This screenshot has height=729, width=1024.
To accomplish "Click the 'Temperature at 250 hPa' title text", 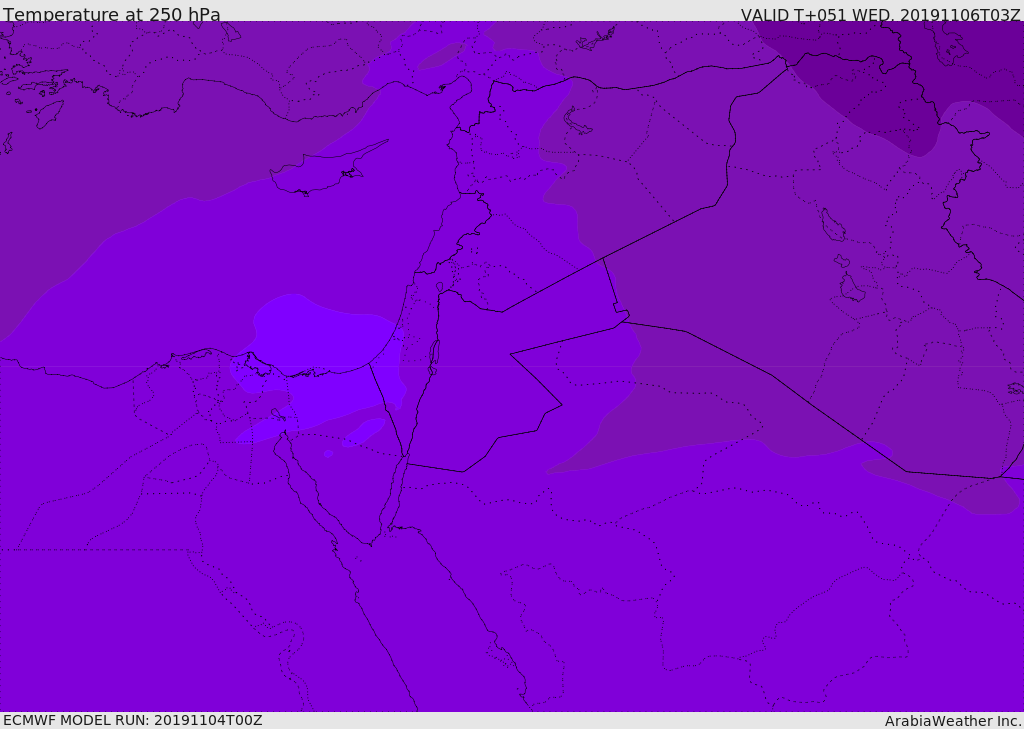I will 112,14.
